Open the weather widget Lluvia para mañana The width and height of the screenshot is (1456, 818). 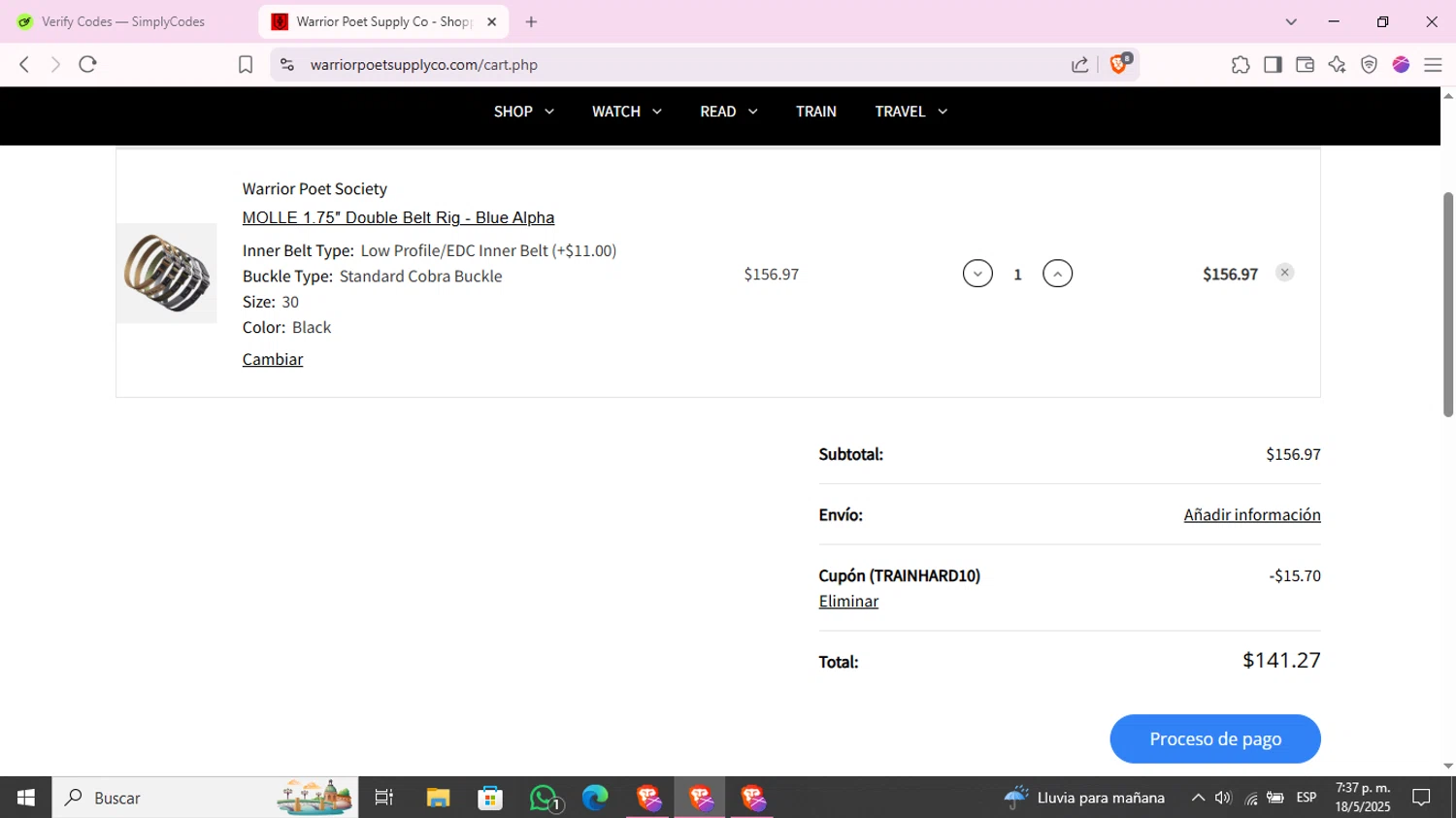(1084, 798)
